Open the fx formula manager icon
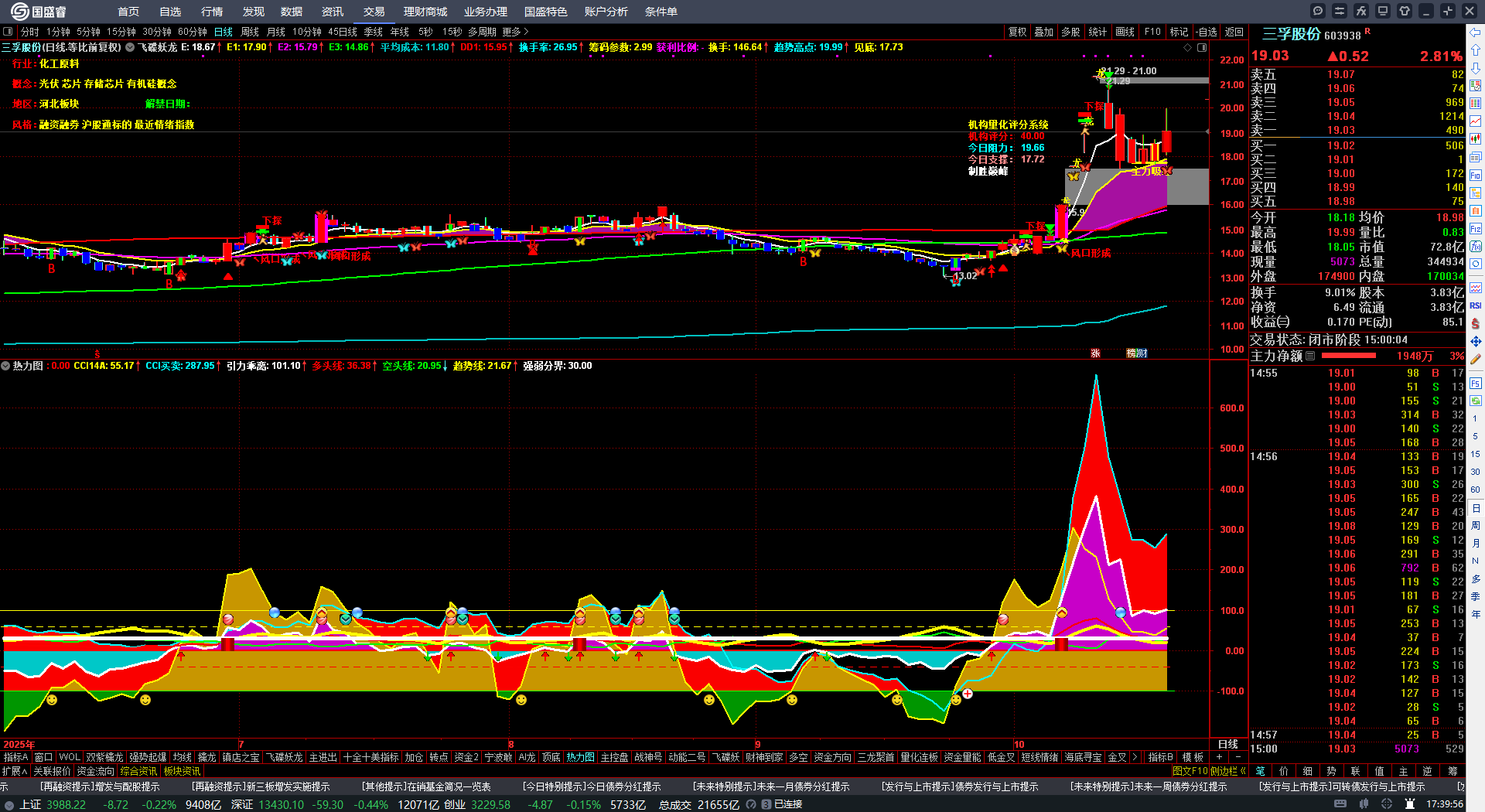The width and height of the screenshot is (1485, 812). point(1361,11)
